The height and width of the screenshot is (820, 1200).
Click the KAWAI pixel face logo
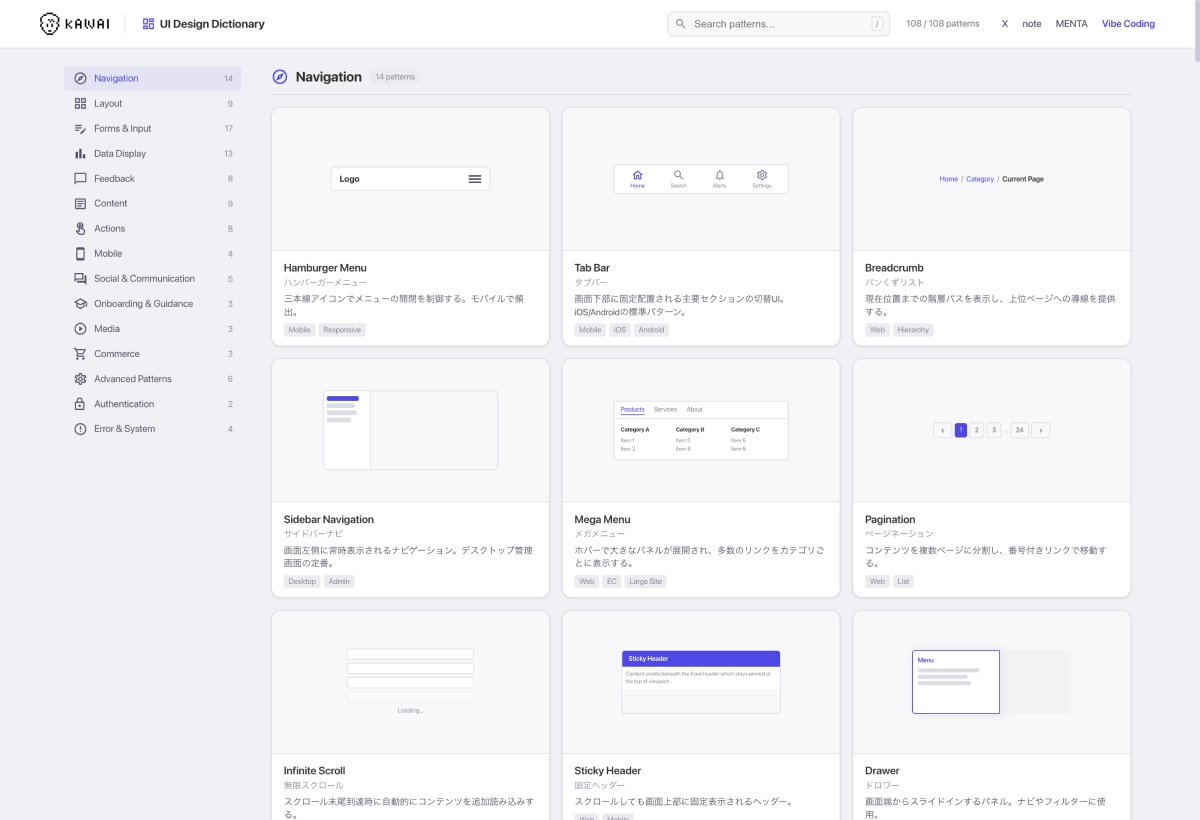click(50, 24)
